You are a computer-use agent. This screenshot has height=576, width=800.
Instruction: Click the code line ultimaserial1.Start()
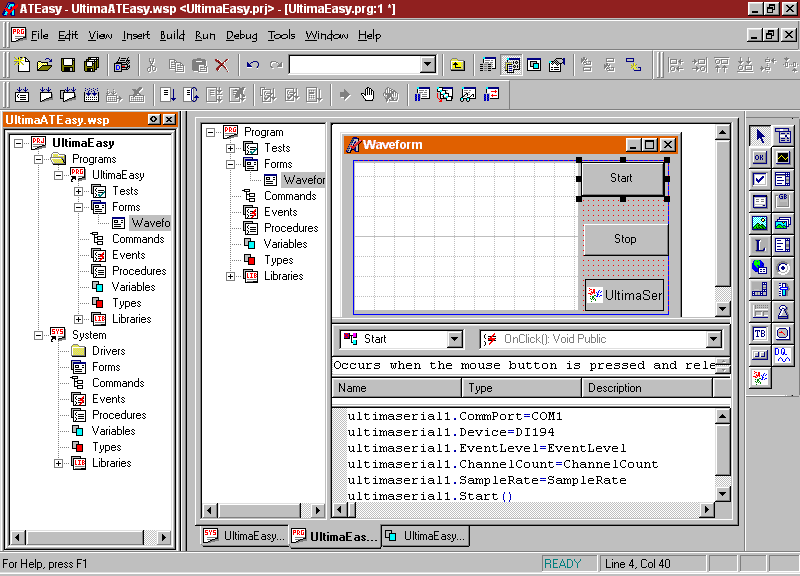coord(430,496)
